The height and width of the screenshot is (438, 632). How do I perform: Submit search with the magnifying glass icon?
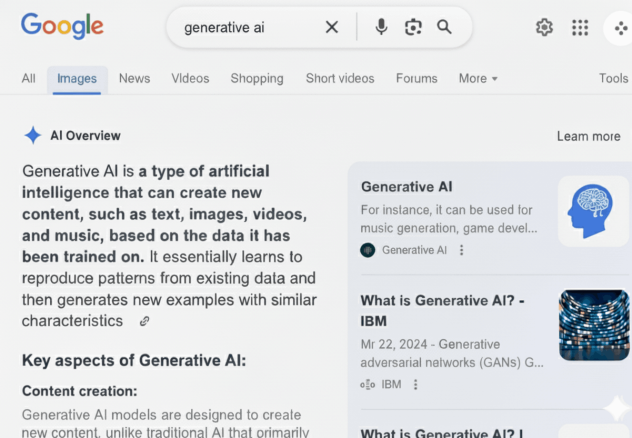coord(444,27)
